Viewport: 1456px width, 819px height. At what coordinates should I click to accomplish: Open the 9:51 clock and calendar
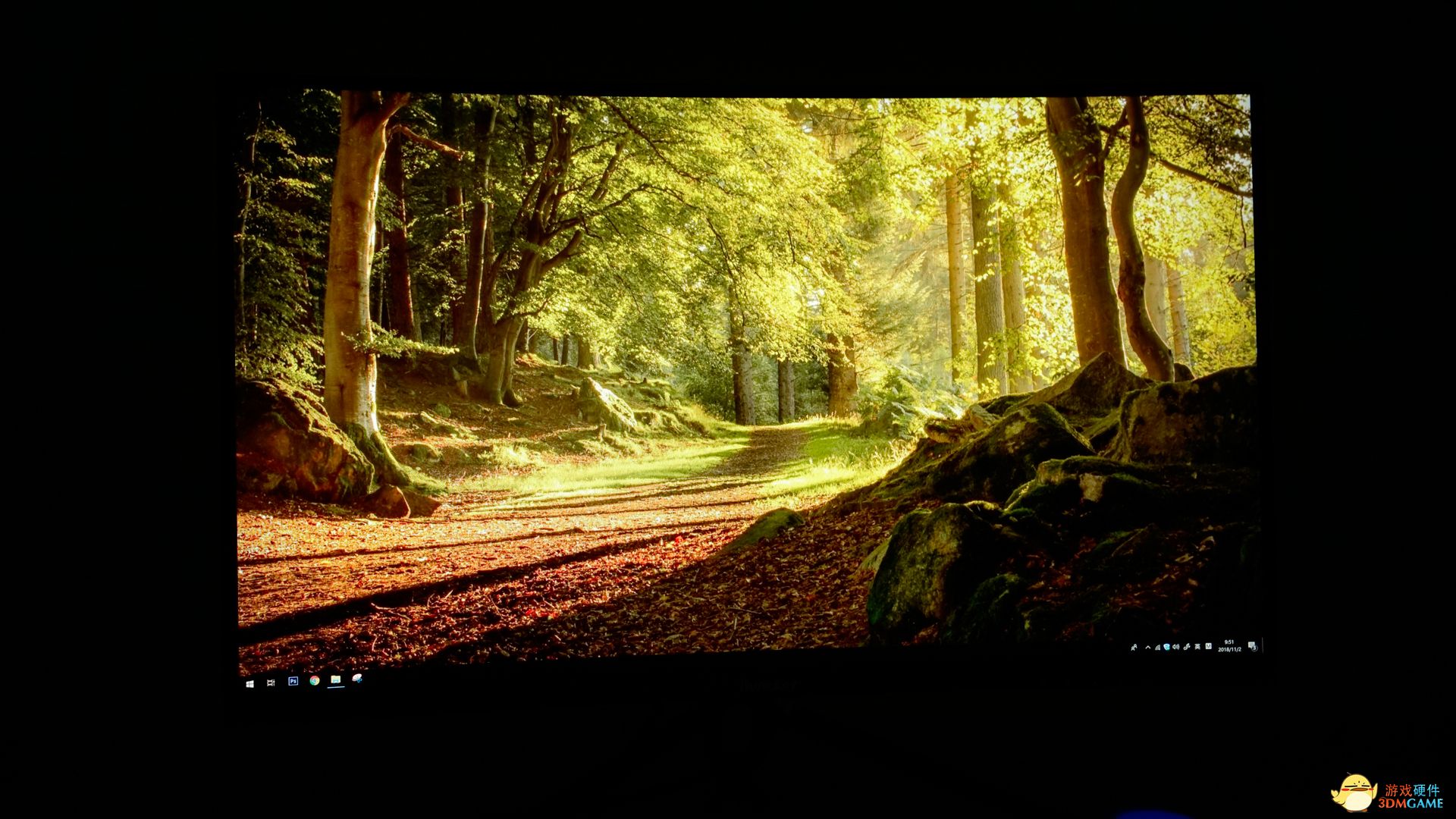(x=1229, y=646)
